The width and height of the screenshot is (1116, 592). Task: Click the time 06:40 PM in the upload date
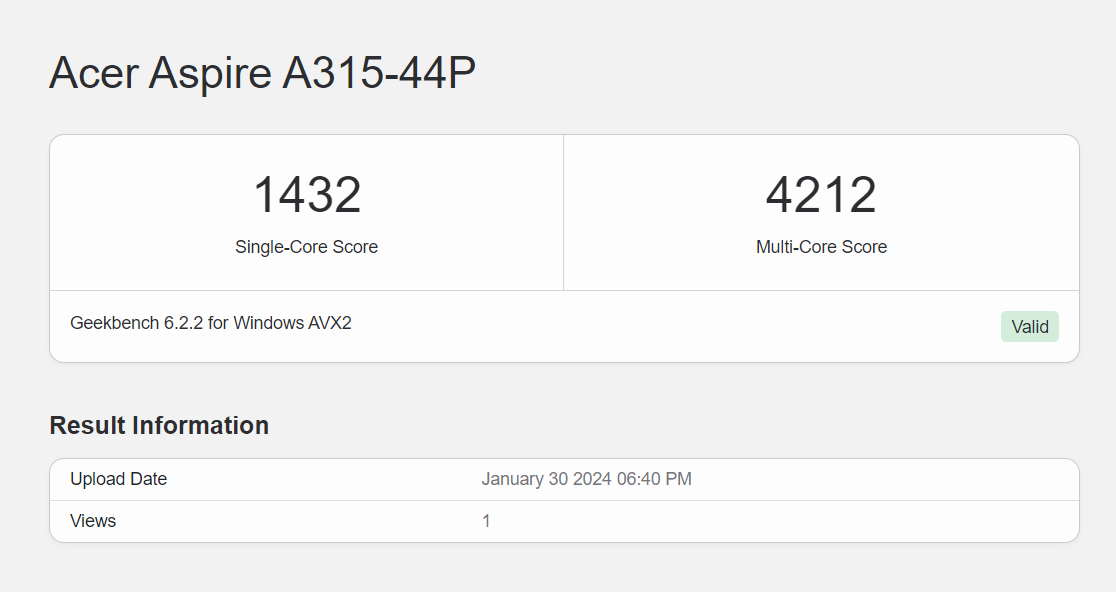point(655,479)
